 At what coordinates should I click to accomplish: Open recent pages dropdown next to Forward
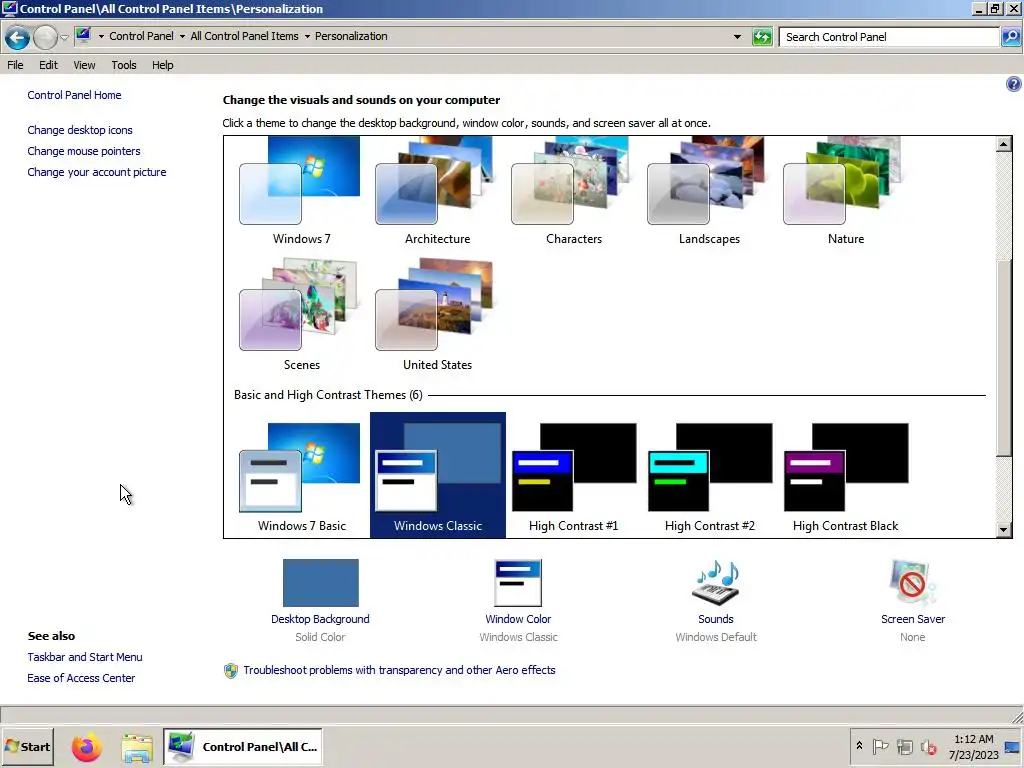(x=64, y=37)
